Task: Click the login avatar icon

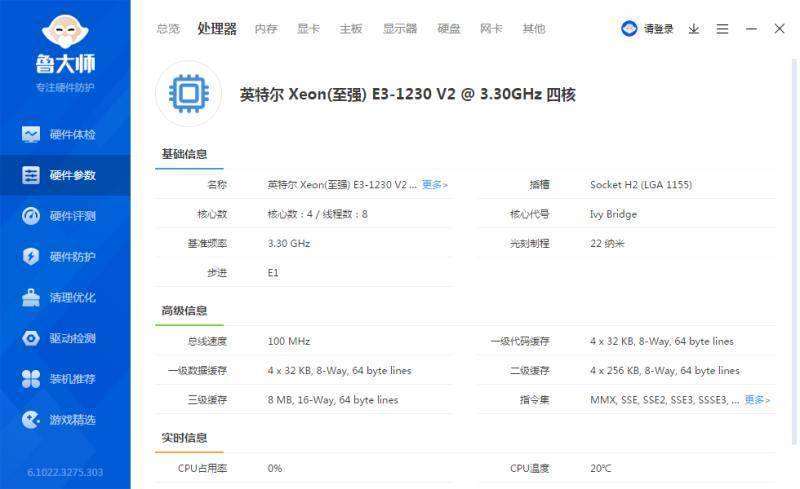Action: click(629, 29)
